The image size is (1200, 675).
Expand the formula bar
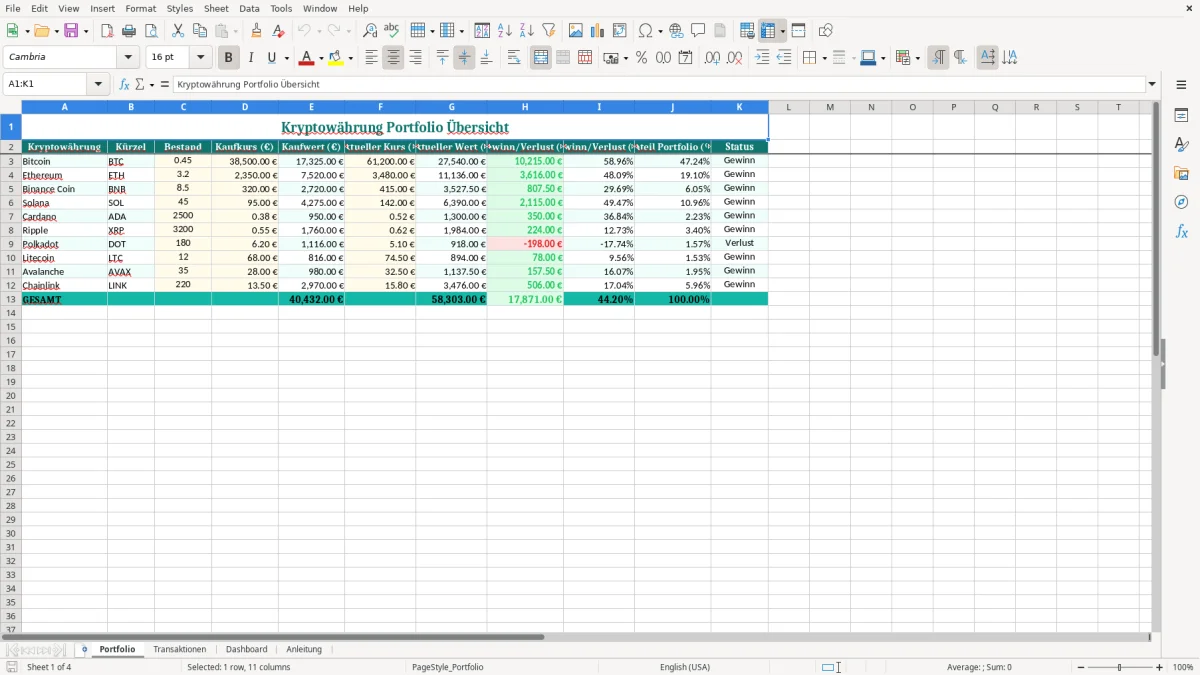click(1152, 85)
